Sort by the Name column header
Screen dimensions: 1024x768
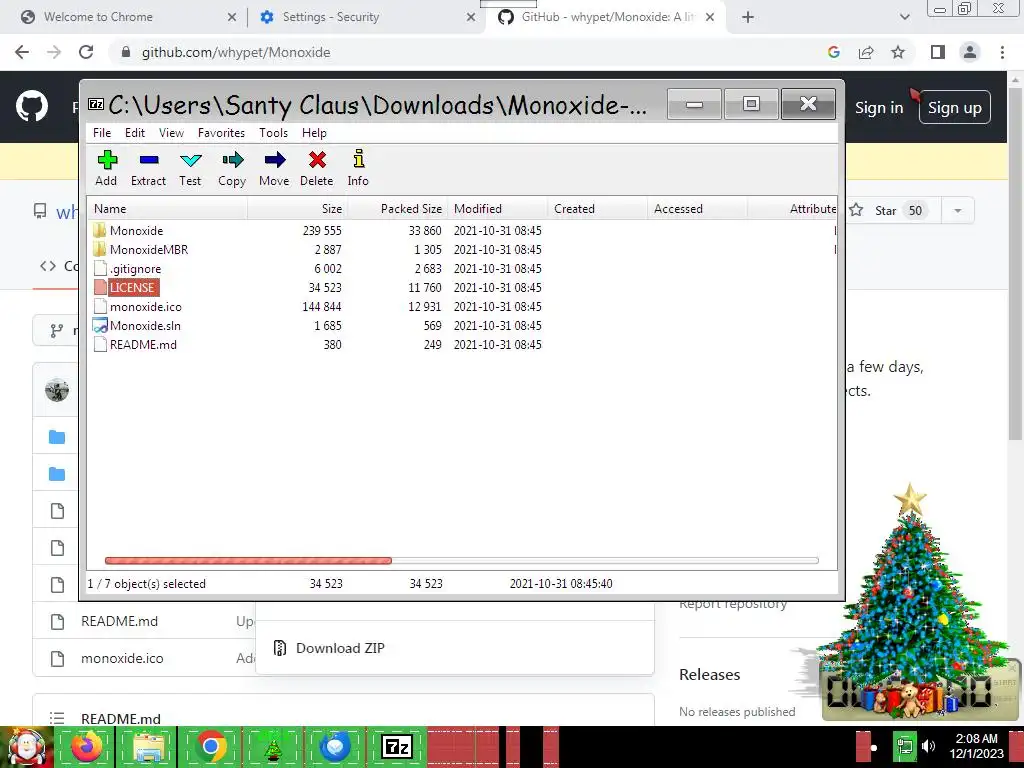168,209
